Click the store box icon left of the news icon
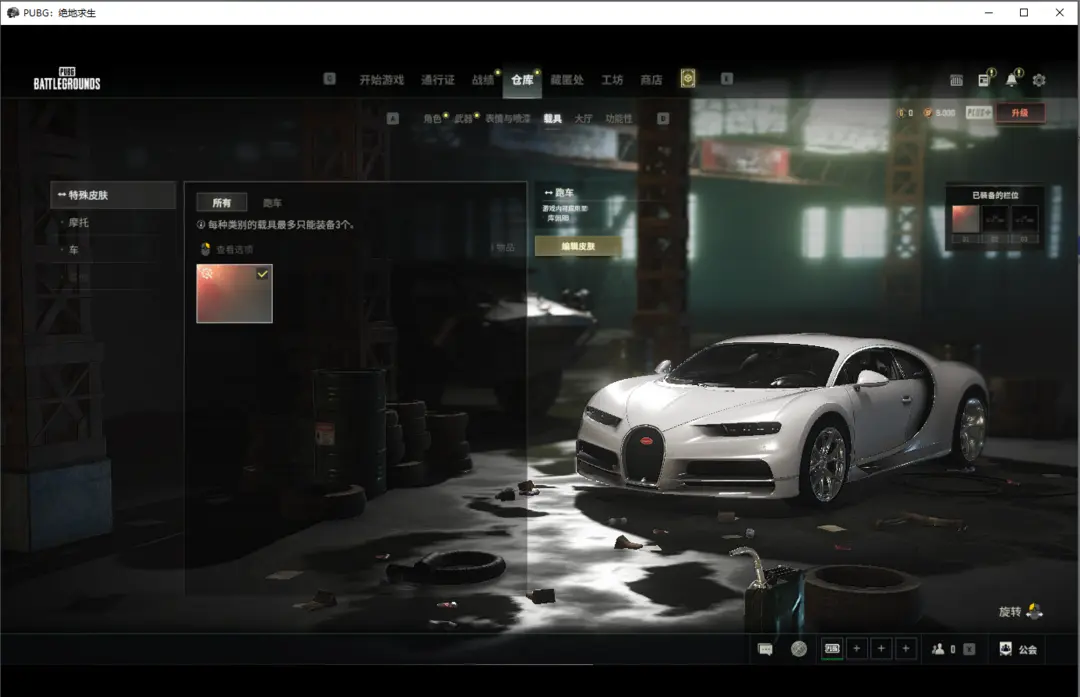The image size is (1080, 697). tap(956, 80)
